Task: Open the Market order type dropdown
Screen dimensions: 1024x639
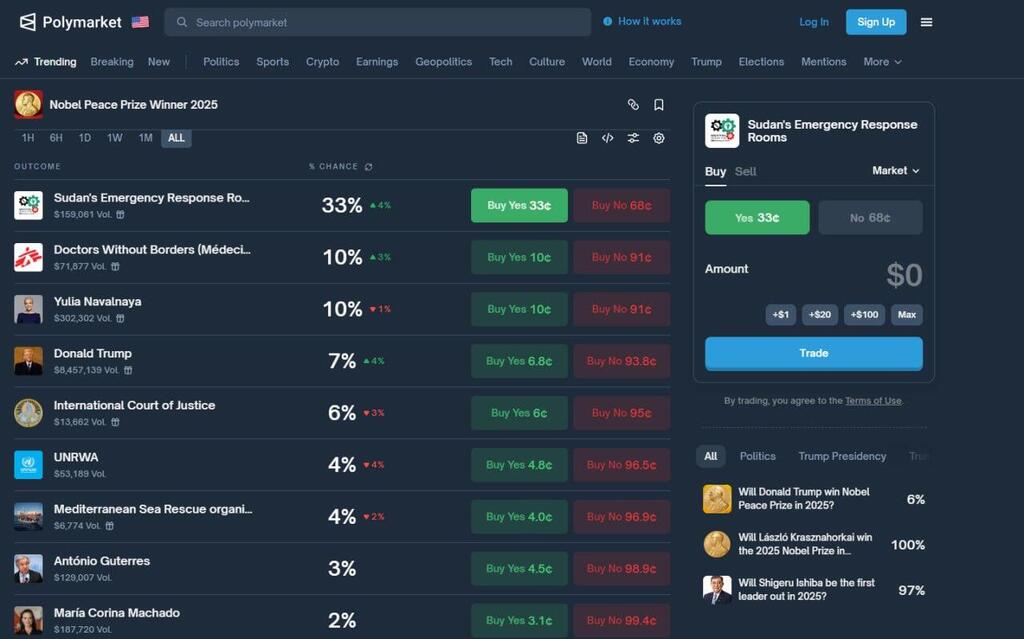Action: coord(895,171)
